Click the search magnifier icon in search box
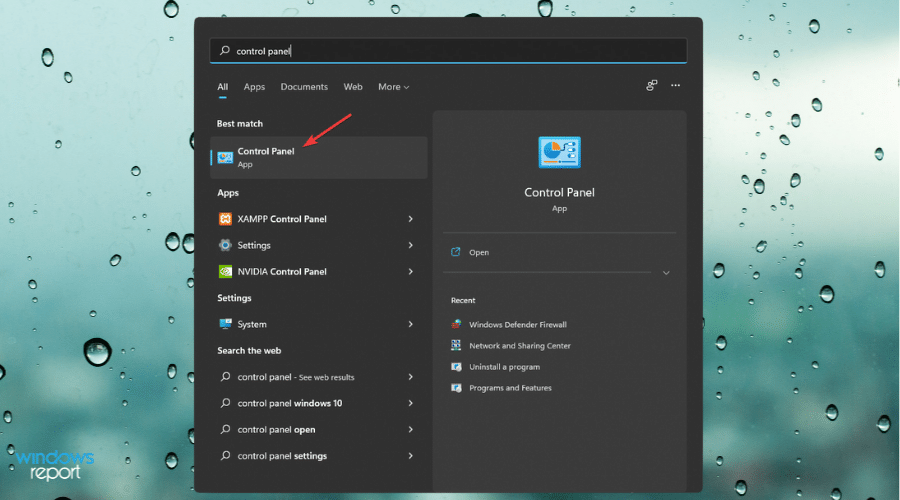Viewport: 900px width, 500px height. [x=225, y=51]
